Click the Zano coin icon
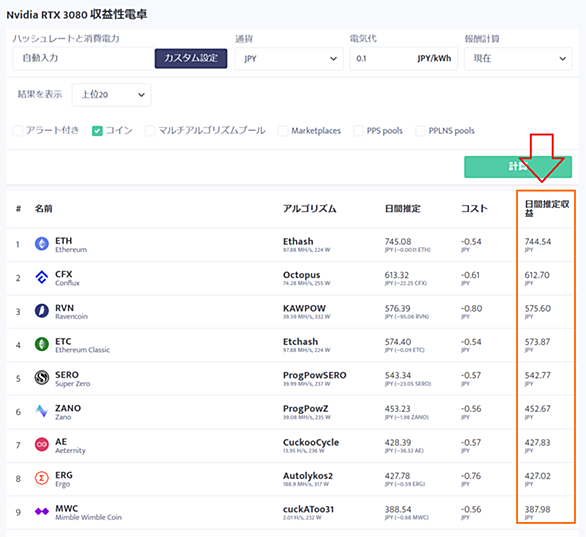The height and width of the screenshot is (537, 586). click(41, 411)
